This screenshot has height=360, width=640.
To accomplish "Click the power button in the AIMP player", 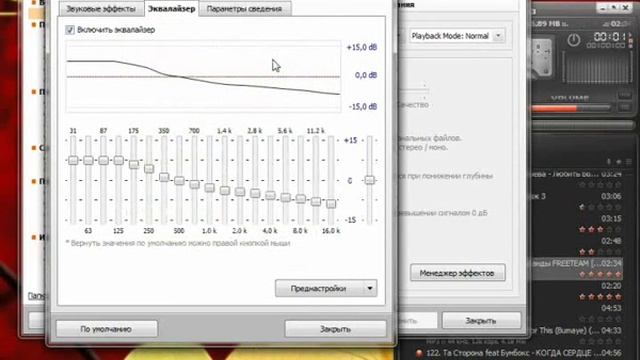I will click(573, 40).
